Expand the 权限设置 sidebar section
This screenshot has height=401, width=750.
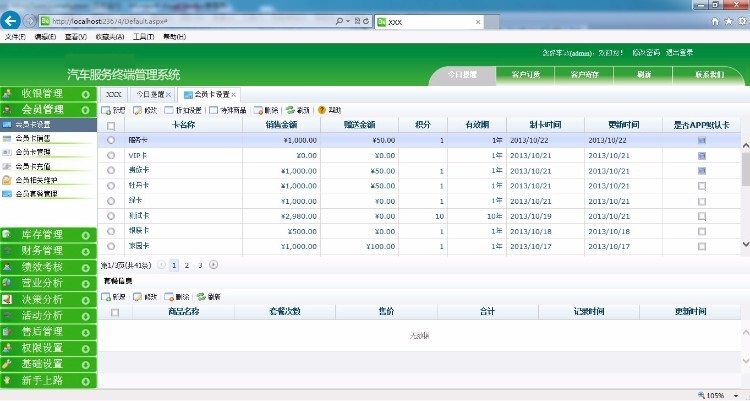point(86,347)
